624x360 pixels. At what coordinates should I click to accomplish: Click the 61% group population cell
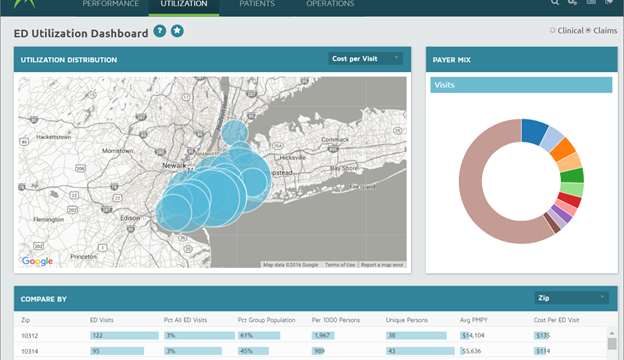click(x=259, y=335)
